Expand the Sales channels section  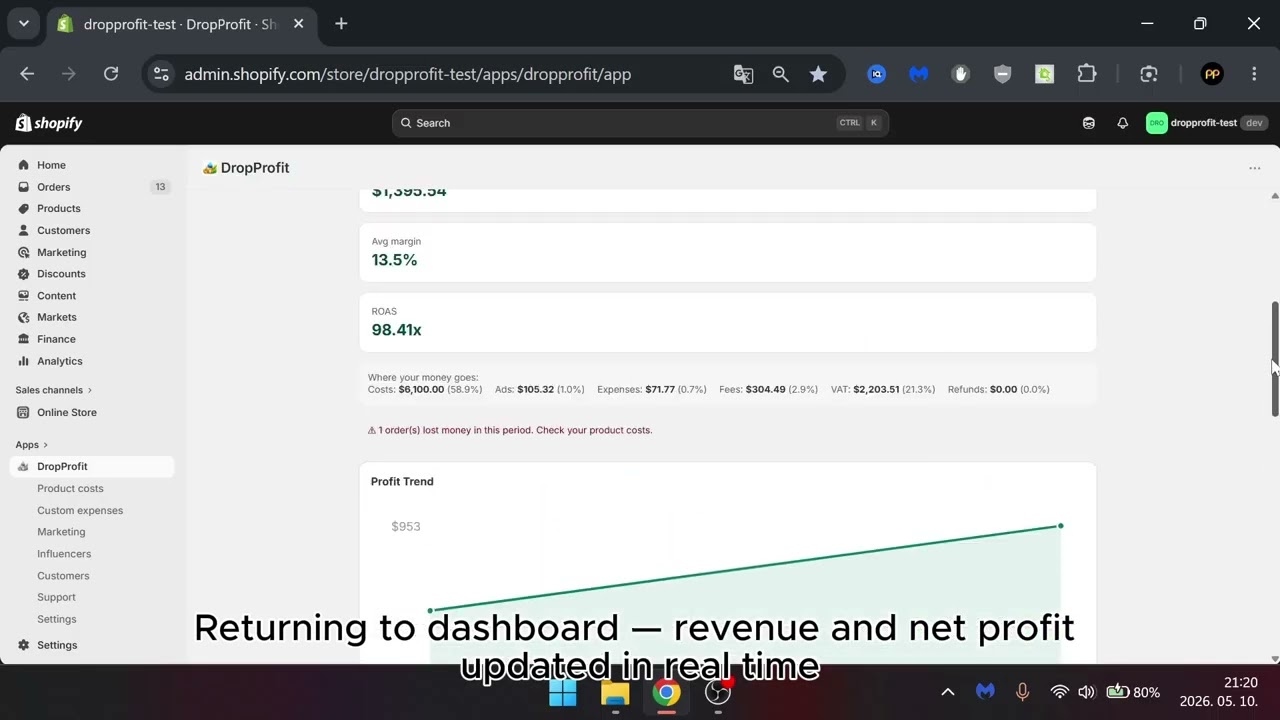click(x=54, y=390)
